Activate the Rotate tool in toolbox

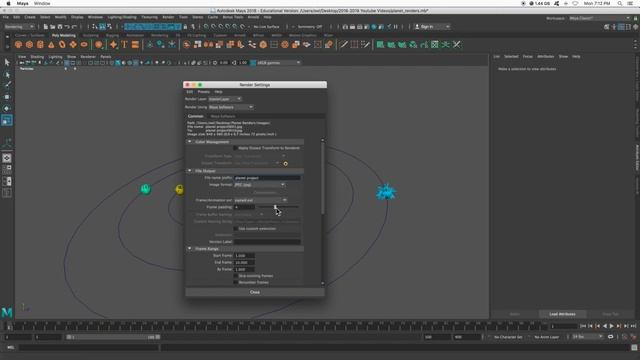(x=7, y=108)
